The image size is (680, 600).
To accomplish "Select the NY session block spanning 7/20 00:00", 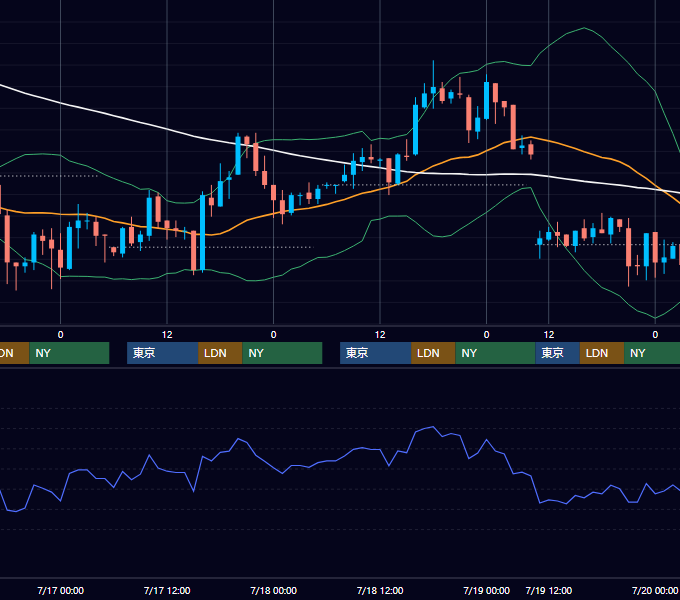I will [652, 353].
